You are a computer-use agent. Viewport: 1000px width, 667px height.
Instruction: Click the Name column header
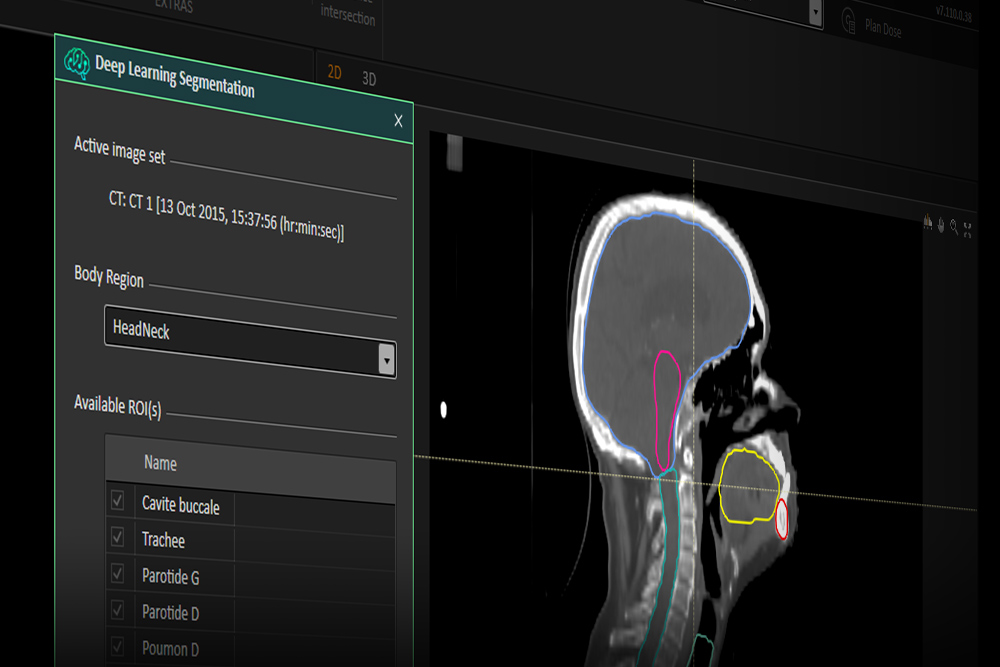coord(160,463)
